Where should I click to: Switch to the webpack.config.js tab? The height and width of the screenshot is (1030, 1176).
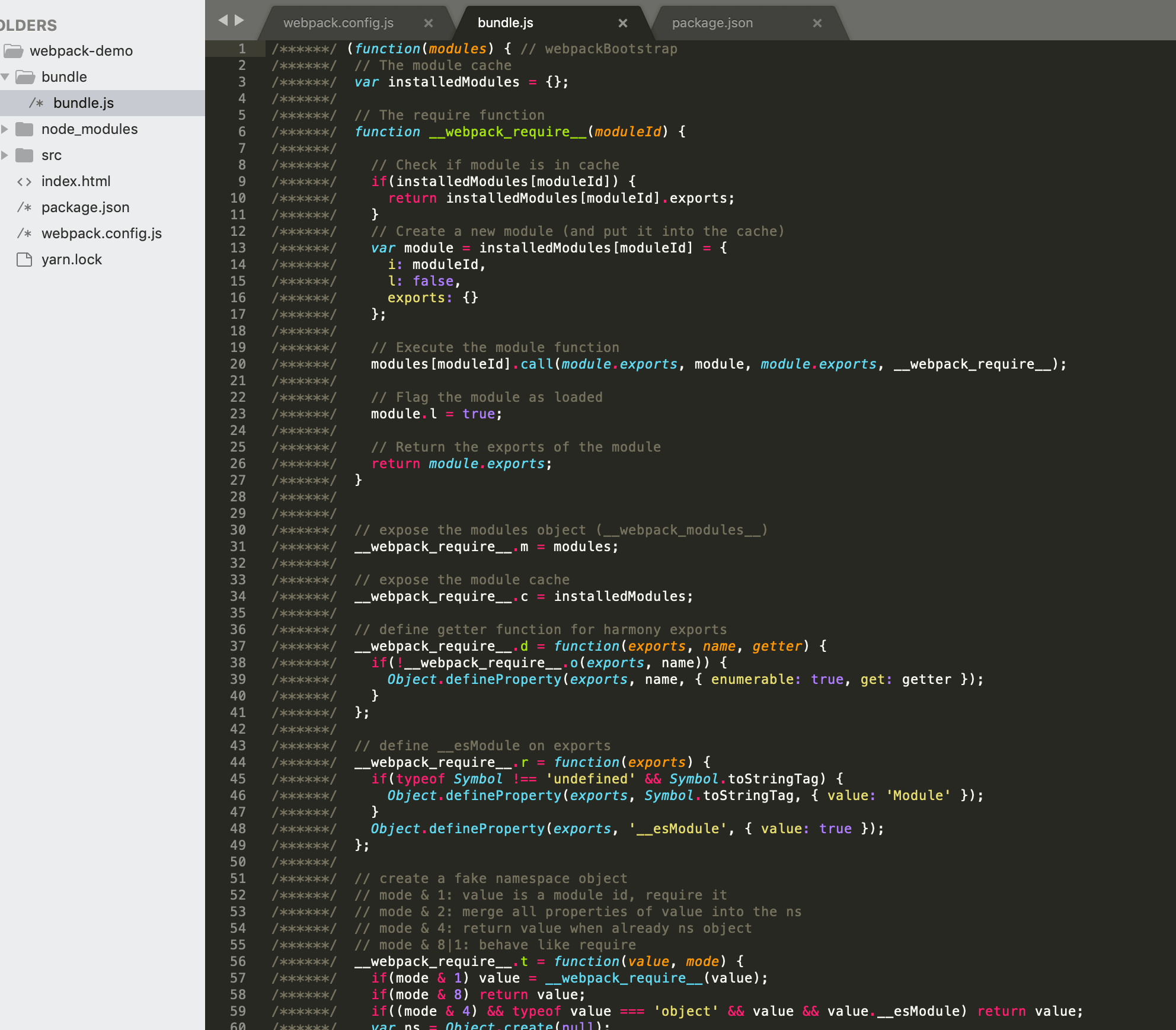(338, 23)
